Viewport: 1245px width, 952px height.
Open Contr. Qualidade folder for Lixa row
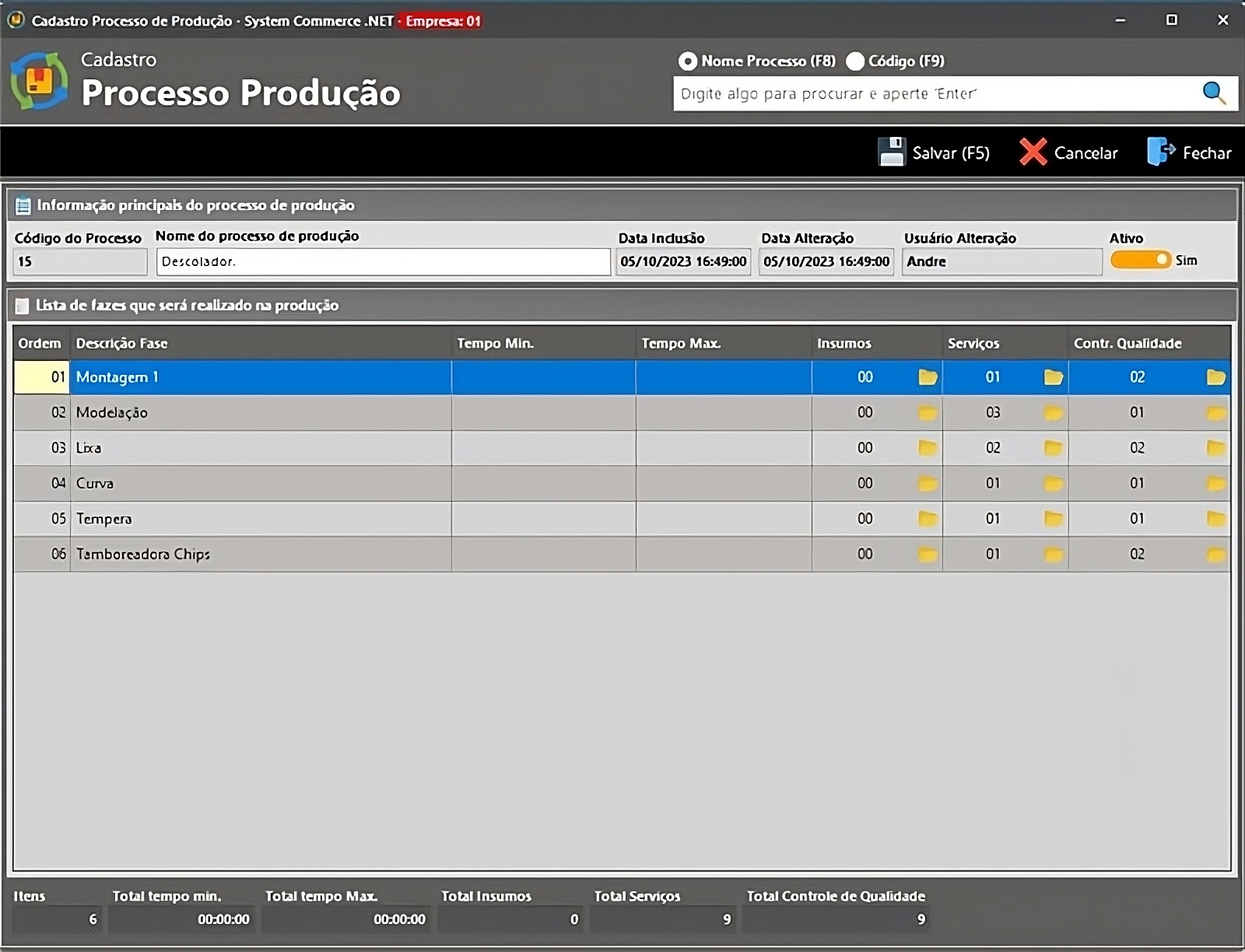(x=1215, y=448)
